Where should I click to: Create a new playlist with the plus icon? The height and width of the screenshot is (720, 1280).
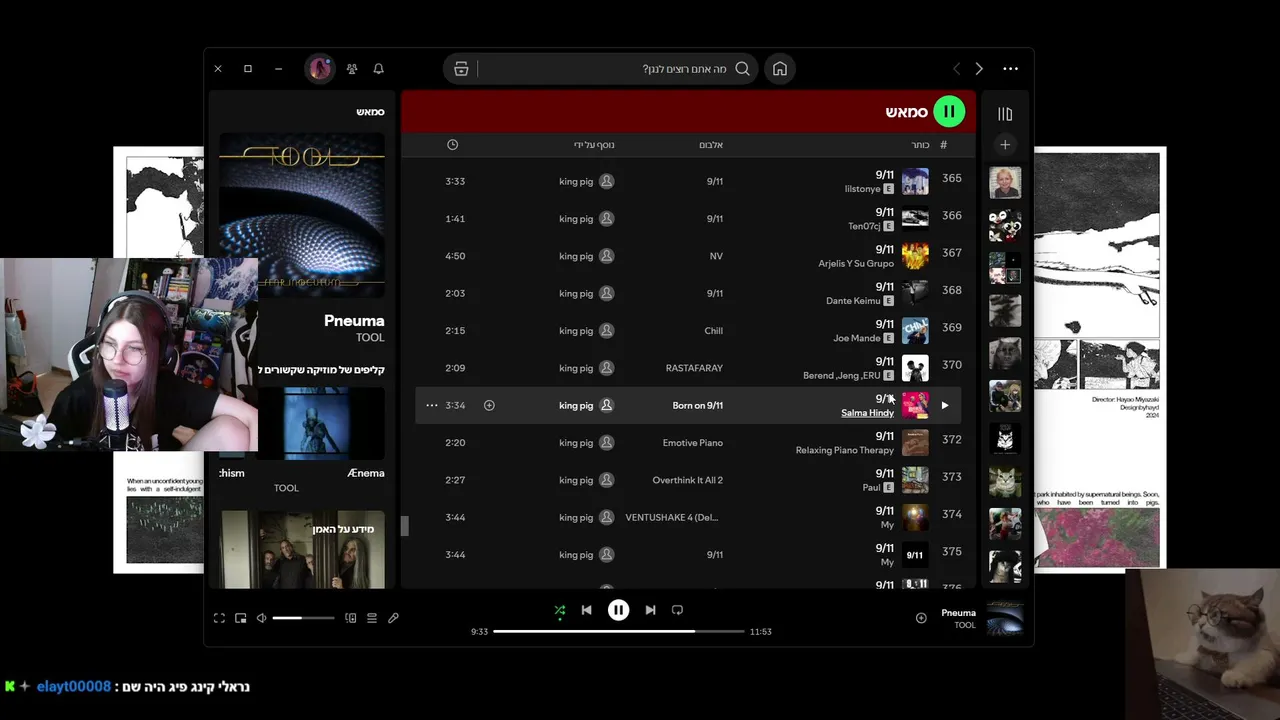pyautogui.click(x=1005, y=145)
